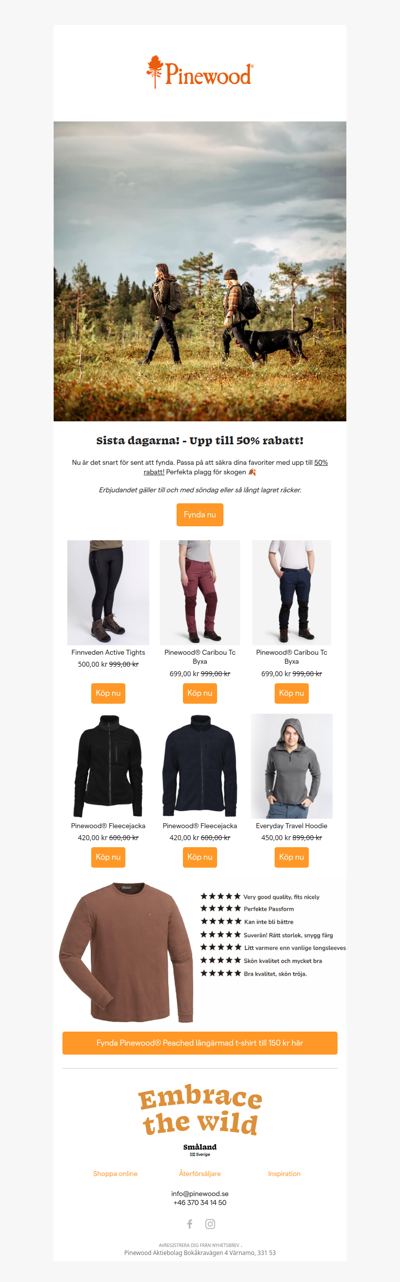The width and height of the screenshot is (400, 1282).
Task: Open the Inspiration footer link
Action: 284,1174
